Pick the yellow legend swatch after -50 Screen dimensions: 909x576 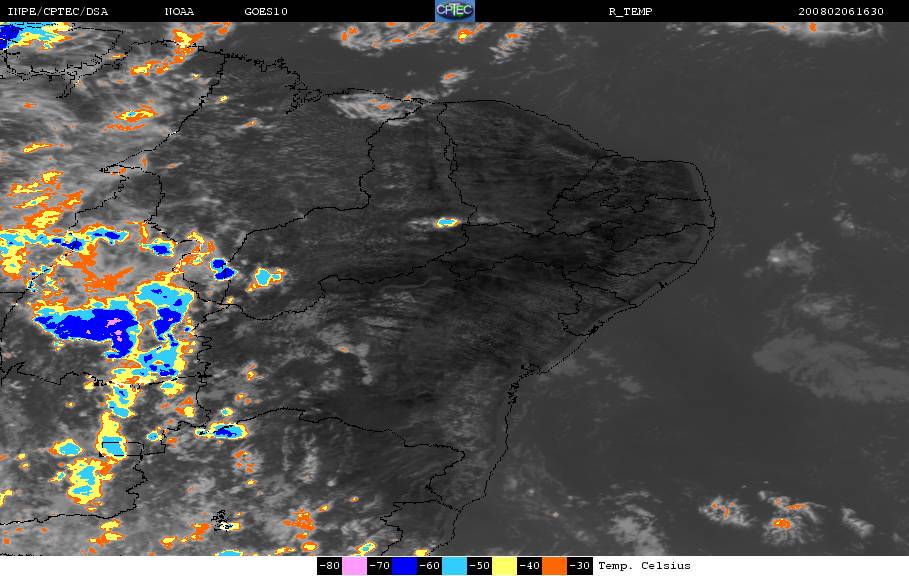pos(504,566)
